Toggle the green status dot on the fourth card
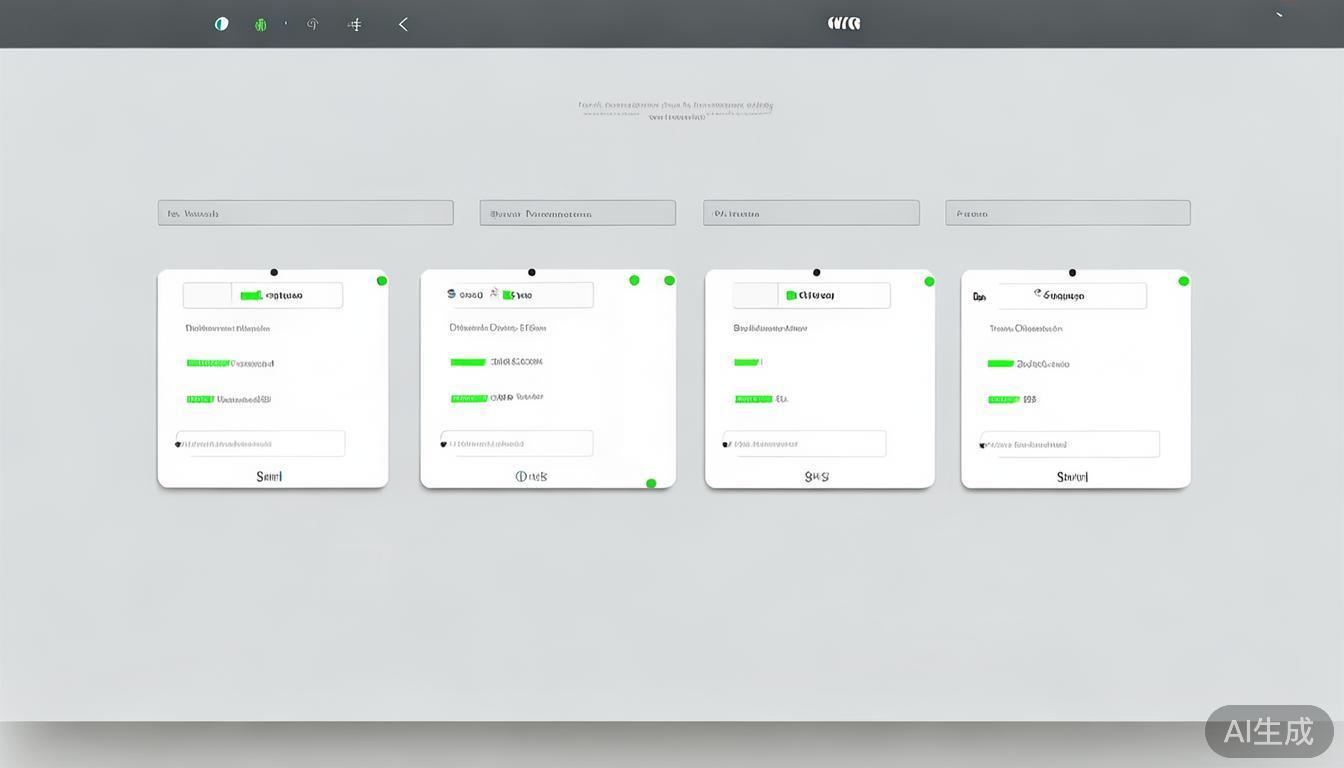The height and width of the screenshot is (768, 1344). [1184, 281]
